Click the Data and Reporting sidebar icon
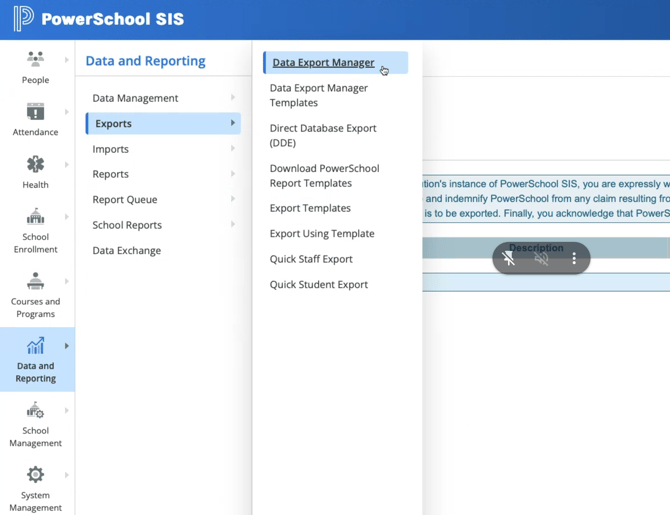The image size is (670, 515). pyautogui.click(x=36, y=347)
